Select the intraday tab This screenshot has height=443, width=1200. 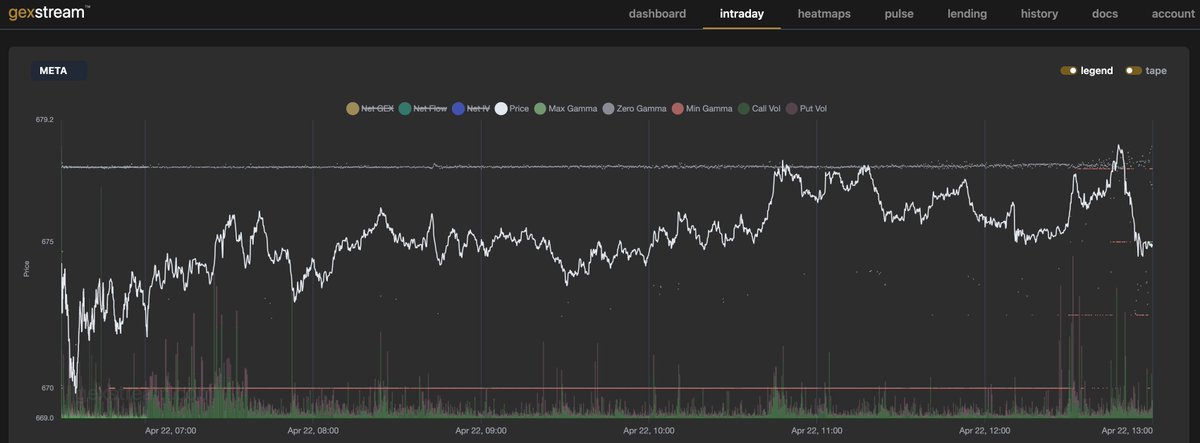point(742,14)
